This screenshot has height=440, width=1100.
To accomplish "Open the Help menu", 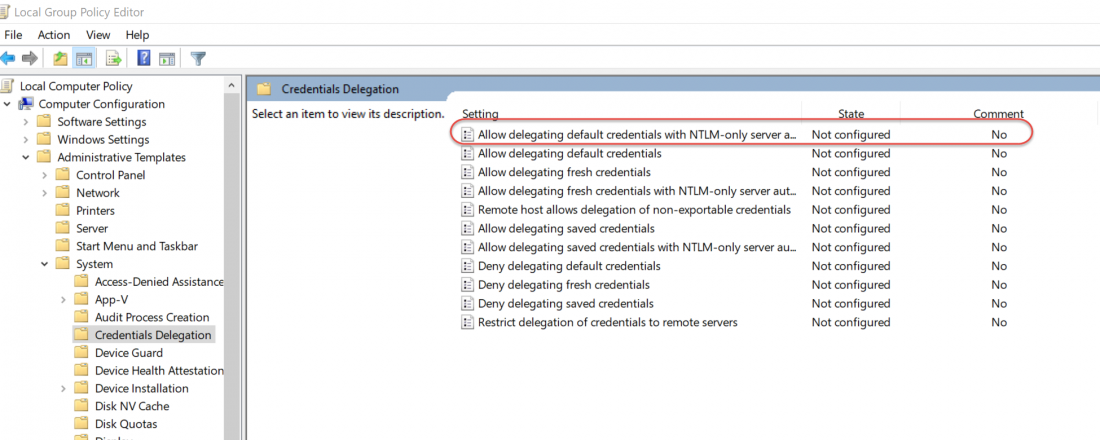I will click(x=138, y=34).
